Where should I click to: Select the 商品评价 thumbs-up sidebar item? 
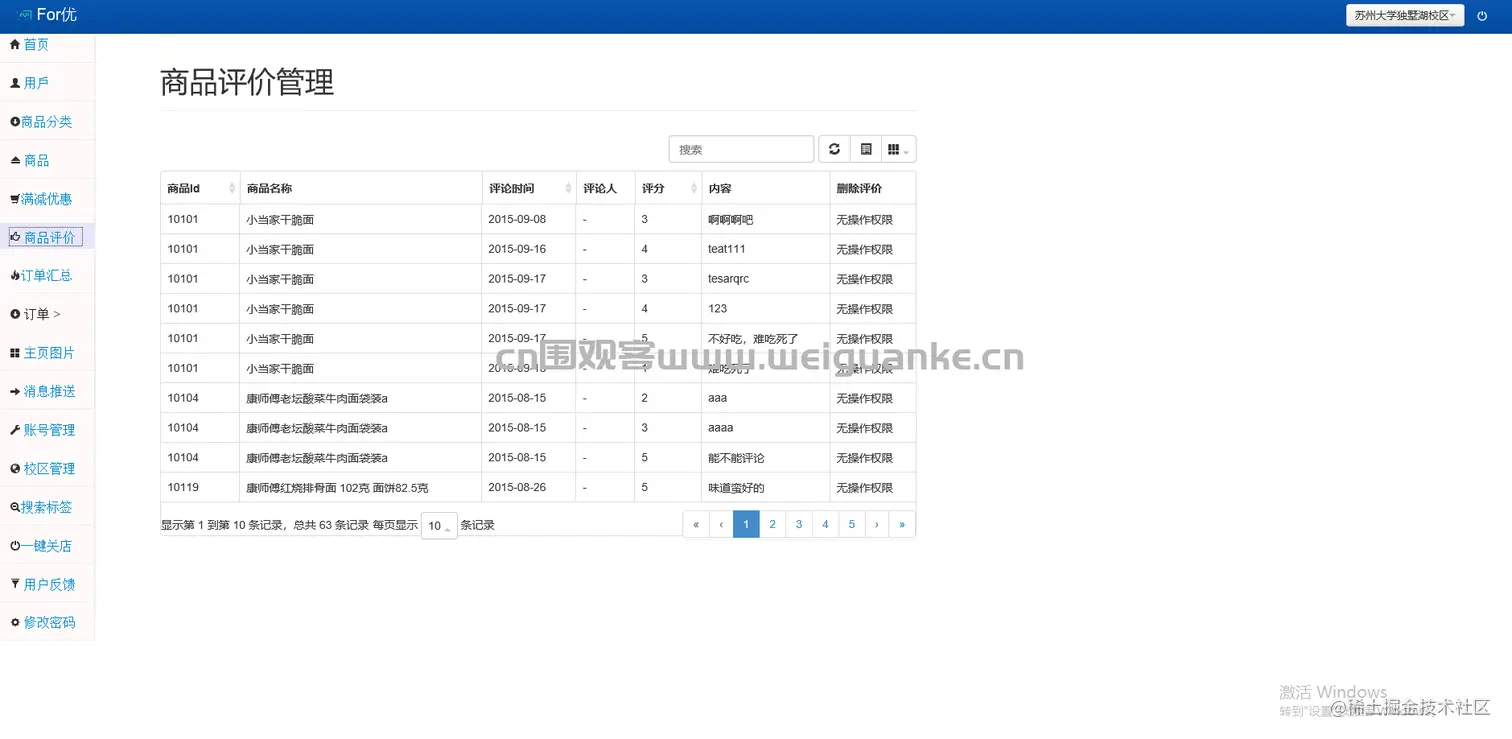pyautogui.click(x=45, y=237)
